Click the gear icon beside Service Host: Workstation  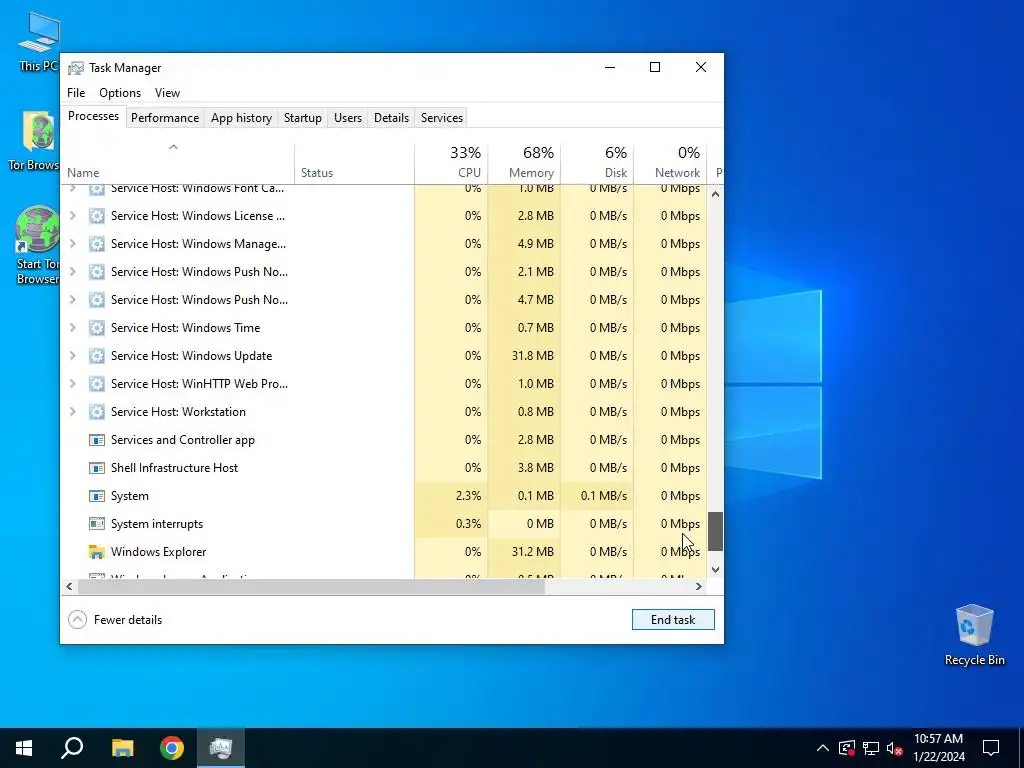click(97, 412)
